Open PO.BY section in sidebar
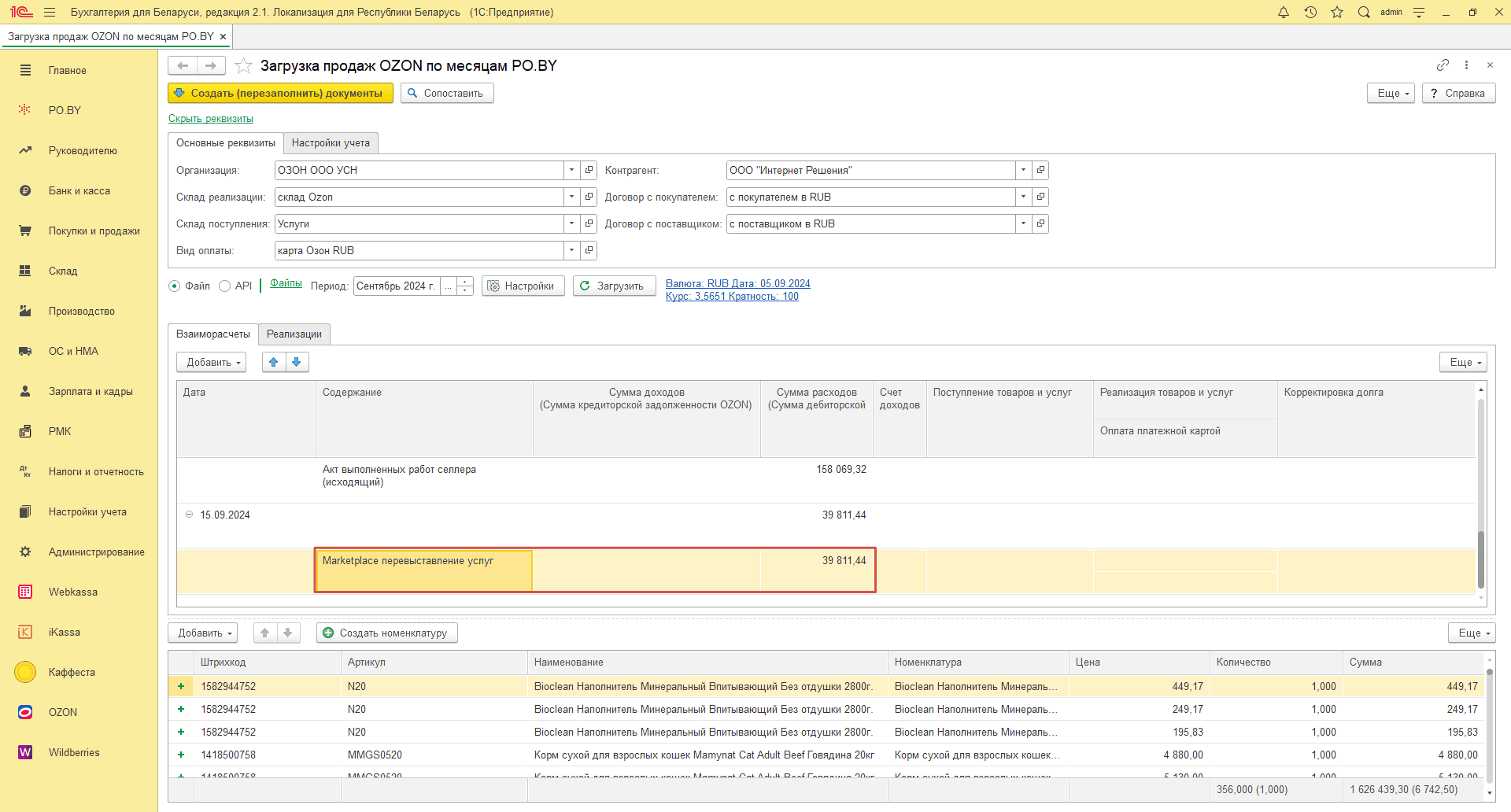 coord(65,110)
